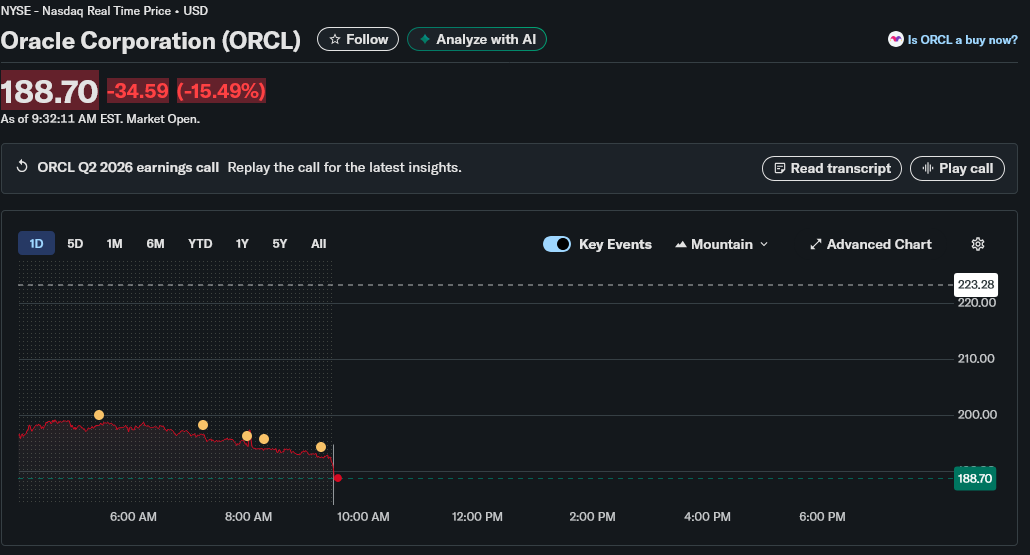Click the Oracle Corporation (ORCL) title

150,41
